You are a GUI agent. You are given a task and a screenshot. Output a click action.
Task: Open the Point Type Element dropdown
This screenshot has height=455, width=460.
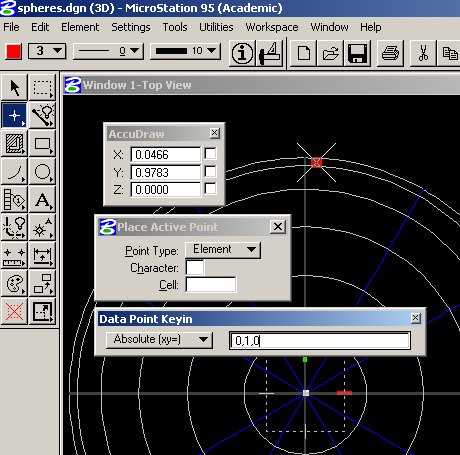(223, 250)
